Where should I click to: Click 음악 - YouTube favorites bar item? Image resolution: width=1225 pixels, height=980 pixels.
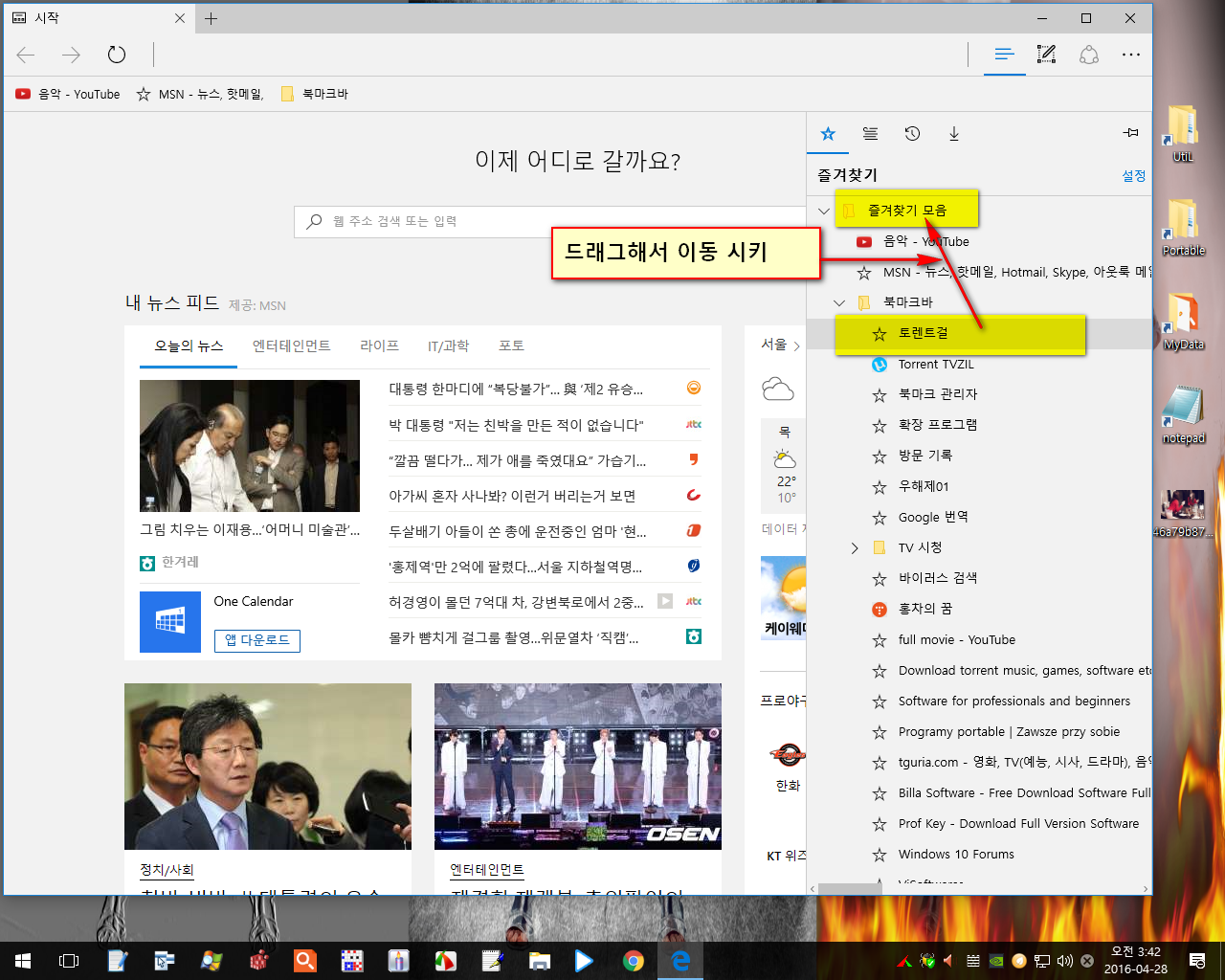(68, 94)
